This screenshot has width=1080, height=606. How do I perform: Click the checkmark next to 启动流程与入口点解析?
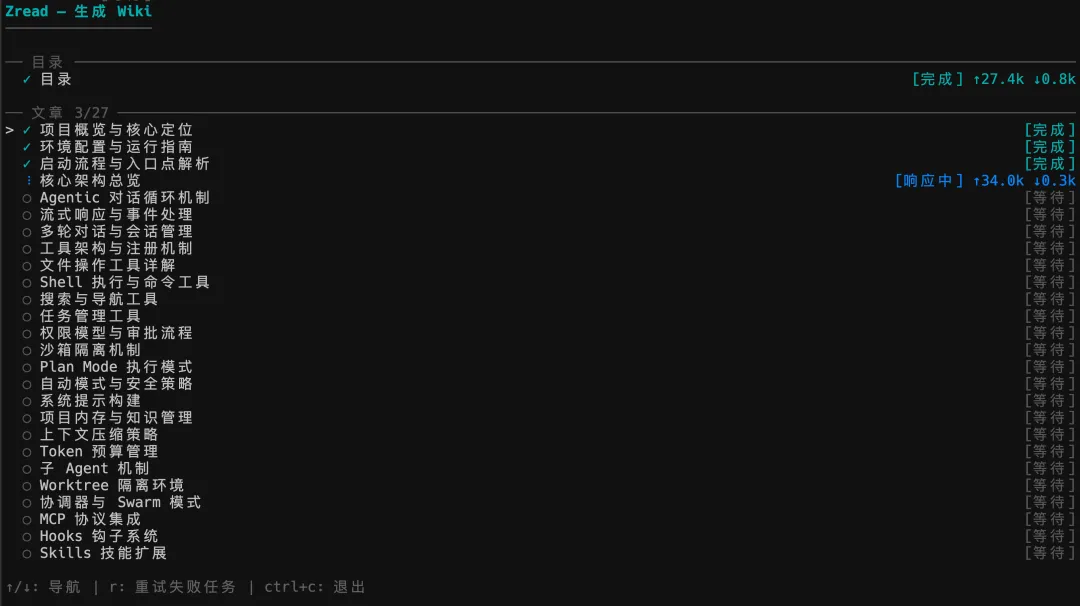(x=27, y=164)
